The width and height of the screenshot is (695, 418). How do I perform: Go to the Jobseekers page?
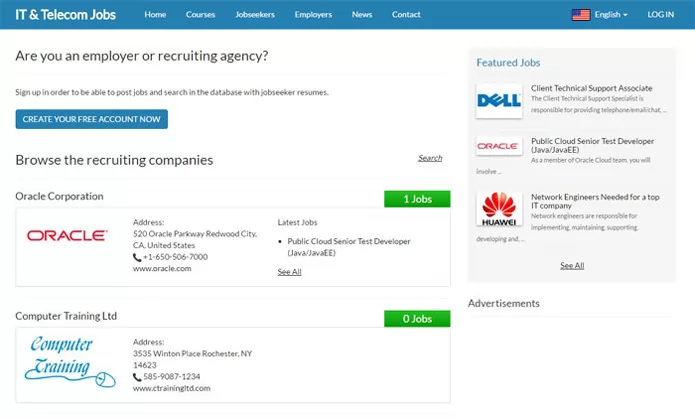254,15
